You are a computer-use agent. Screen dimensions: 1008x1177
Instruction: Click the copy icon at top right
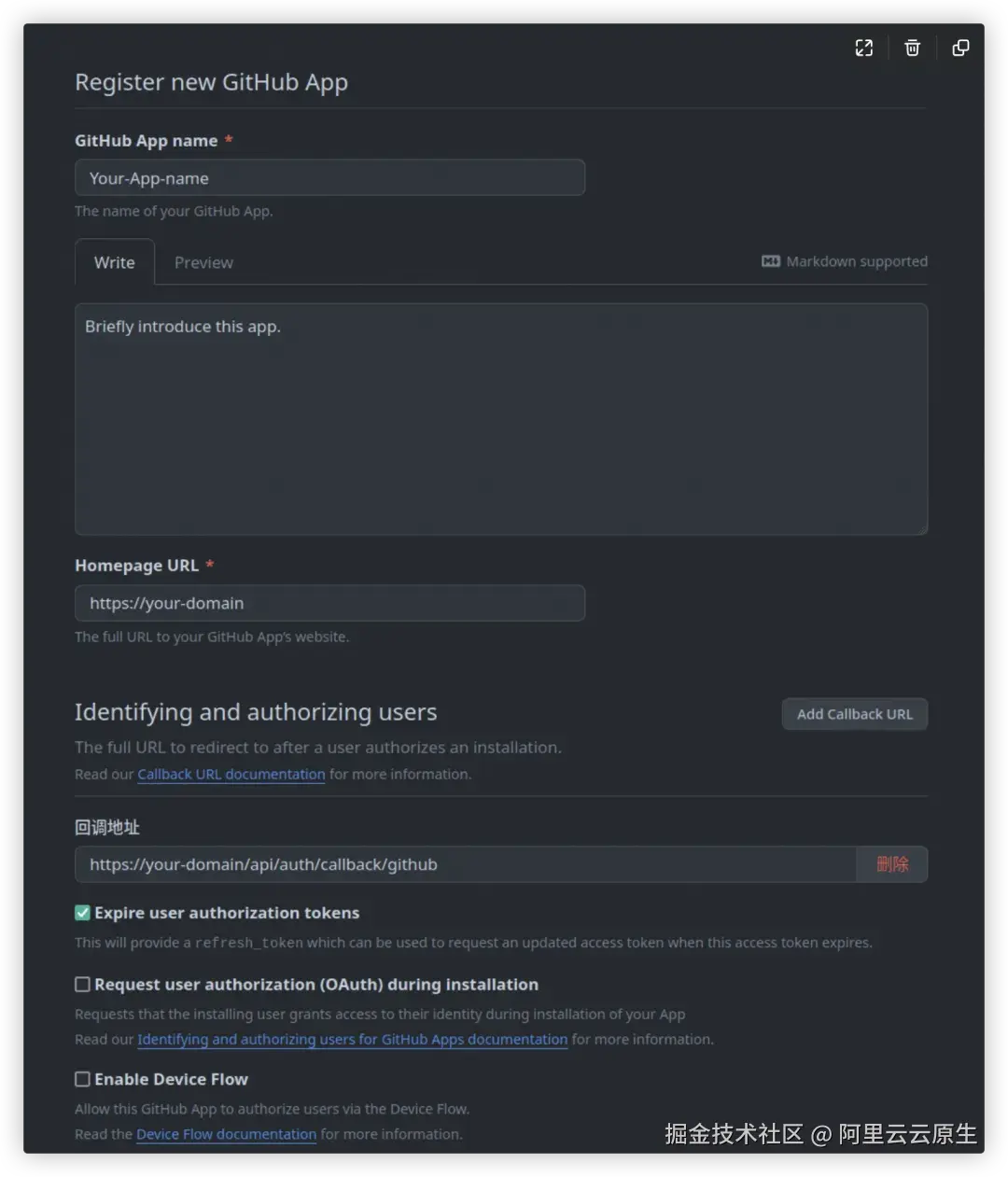pyautogui.click(x=960, y=49)
